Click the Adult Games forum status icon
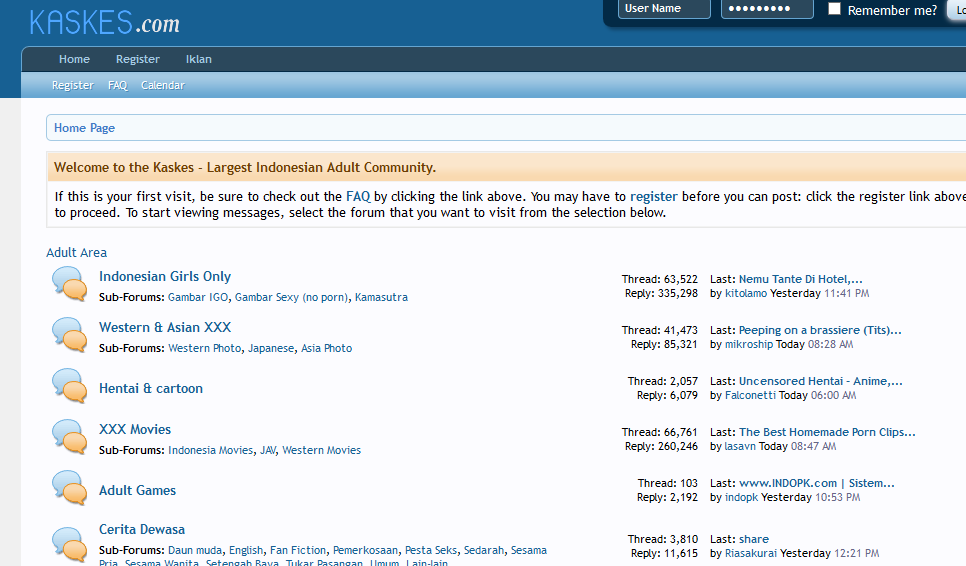Screen dimensions: 966x566 [x=70, y=488]
